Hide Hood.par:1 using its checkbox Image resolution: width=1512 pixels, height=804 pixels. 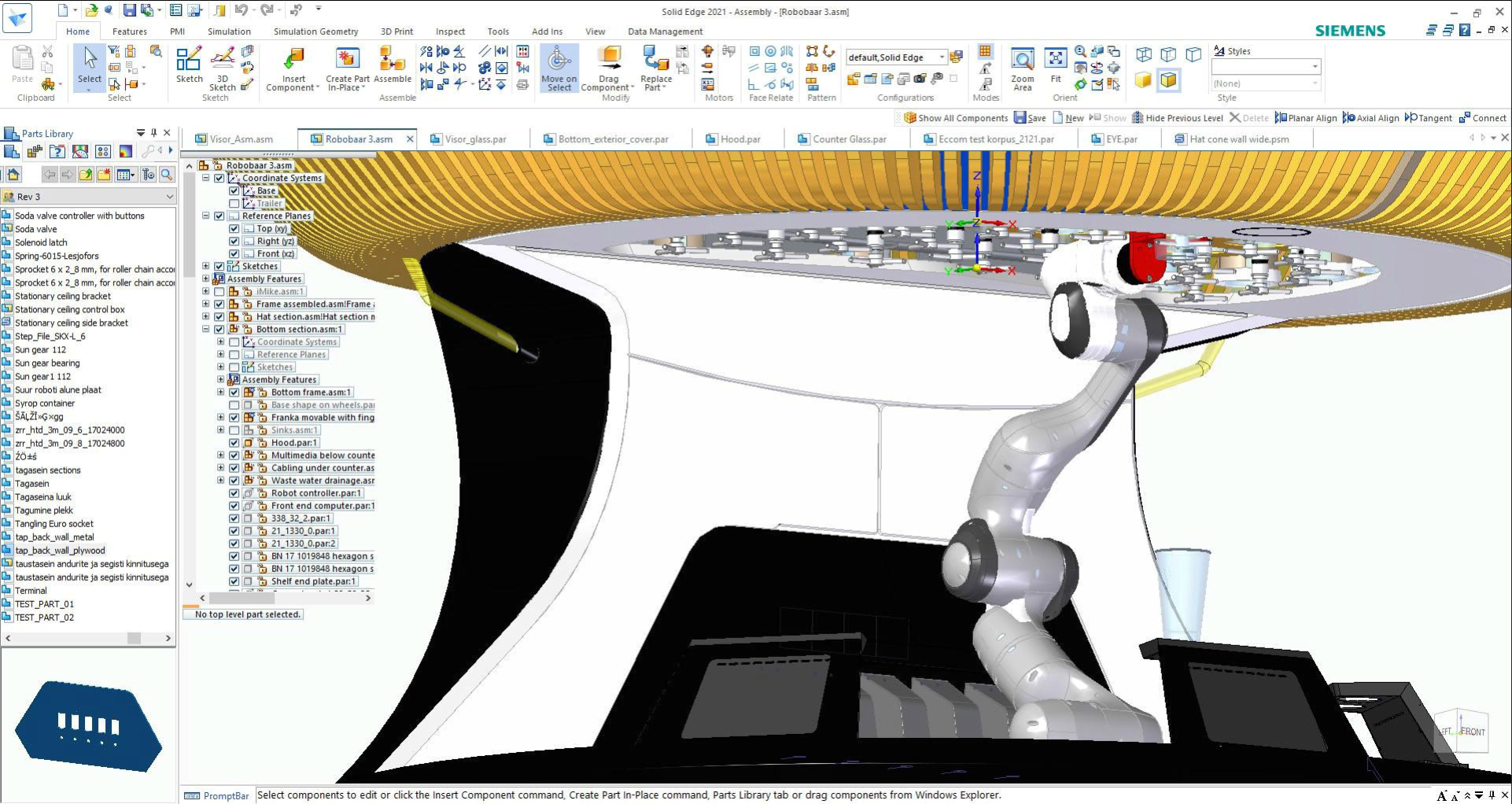[234, 443]
